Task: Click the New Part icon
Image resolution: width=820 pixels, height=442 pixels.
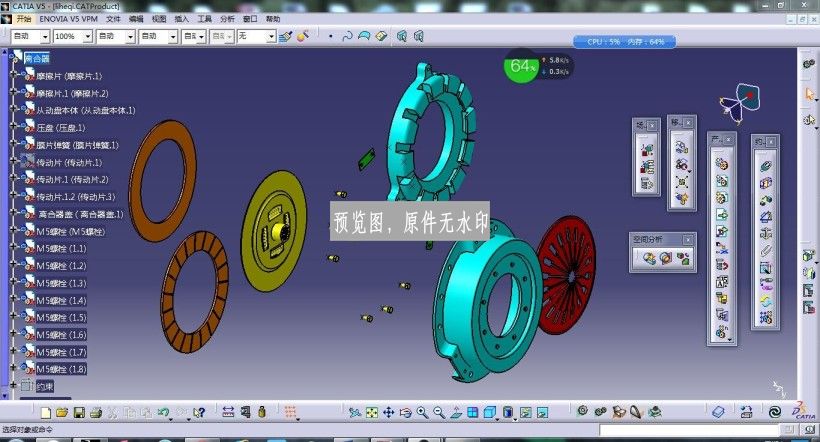Action: coord(722,198)
